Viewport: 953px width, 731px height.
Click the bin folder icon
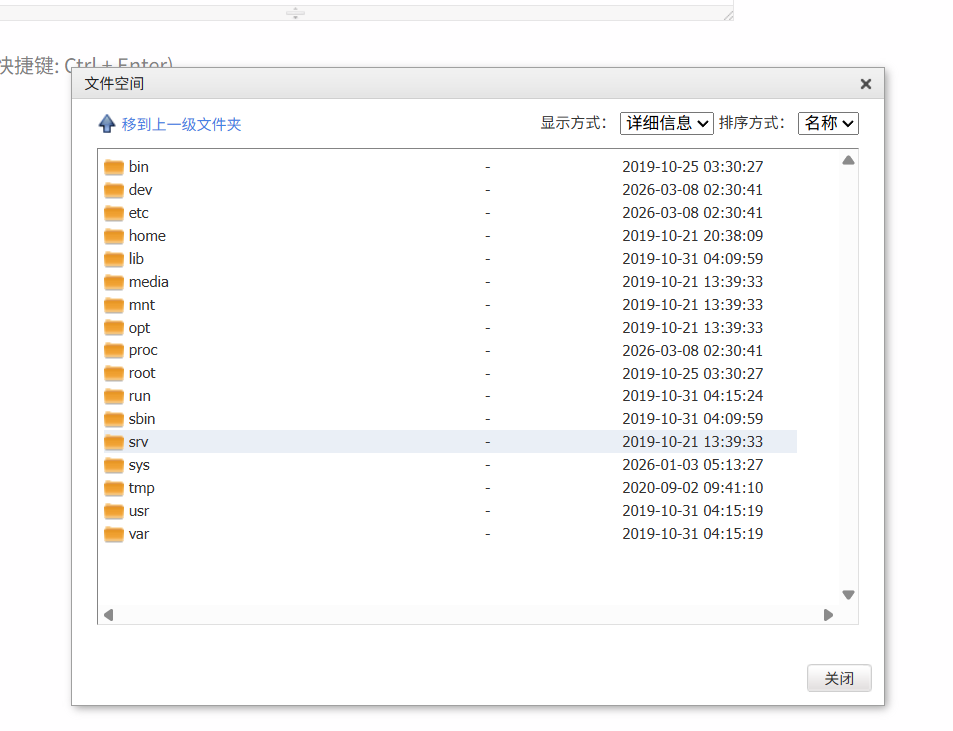click(x=113, y=167)
